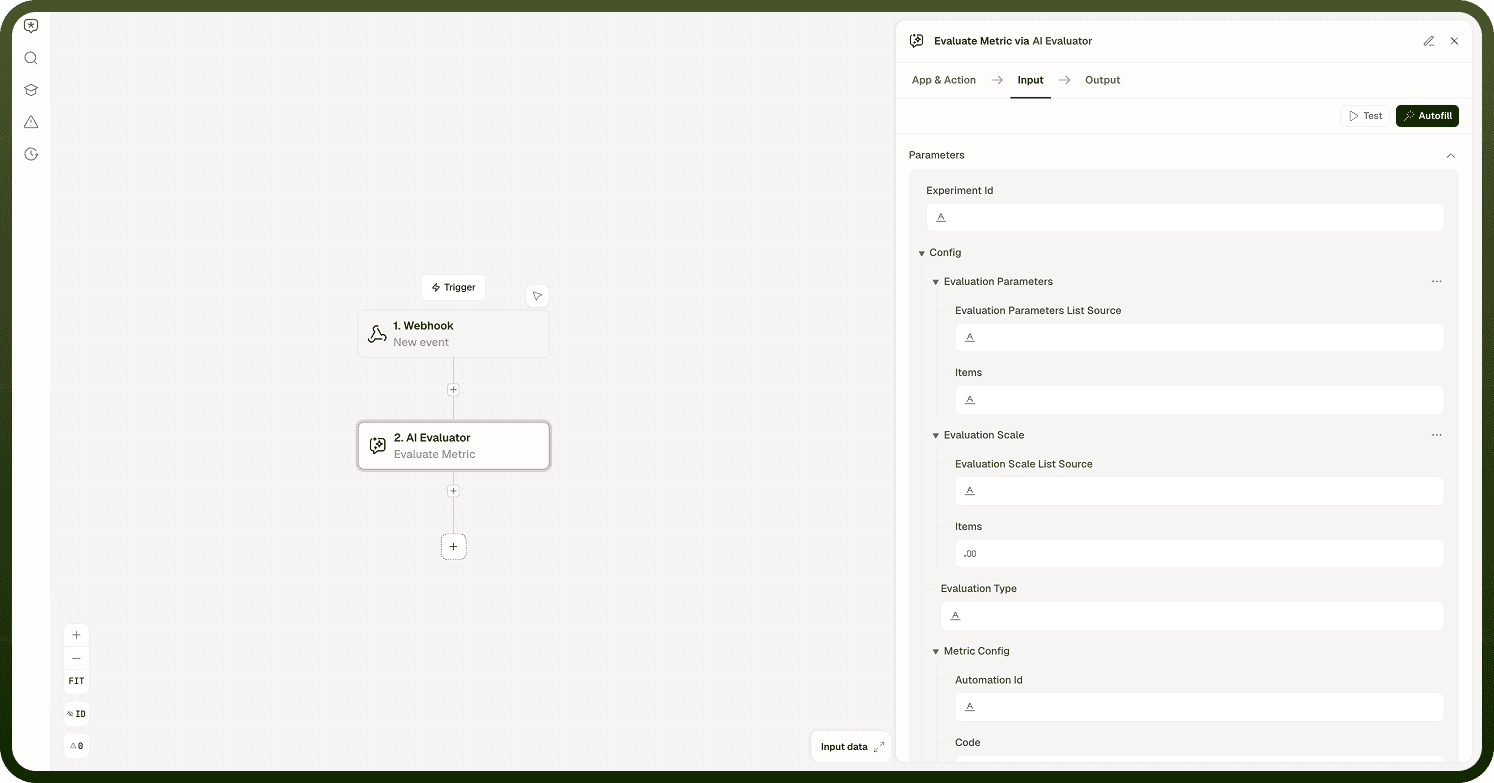Open the more options menu for Evaluation Parameters
The image size is (1494, 783).
pos(1437,282)
